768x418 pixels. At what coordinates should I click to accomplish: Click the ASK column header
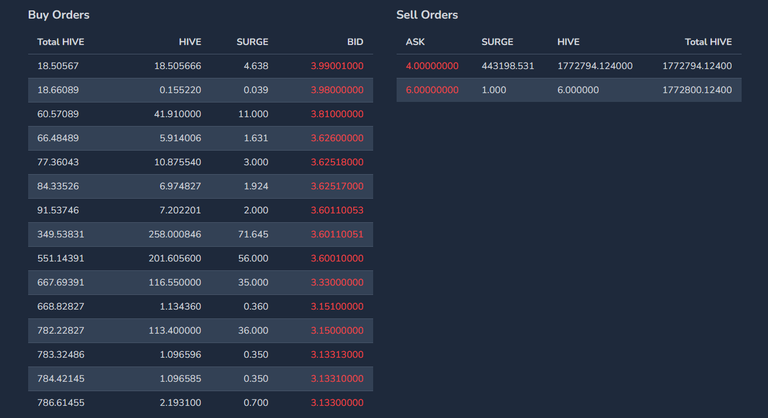415,42
